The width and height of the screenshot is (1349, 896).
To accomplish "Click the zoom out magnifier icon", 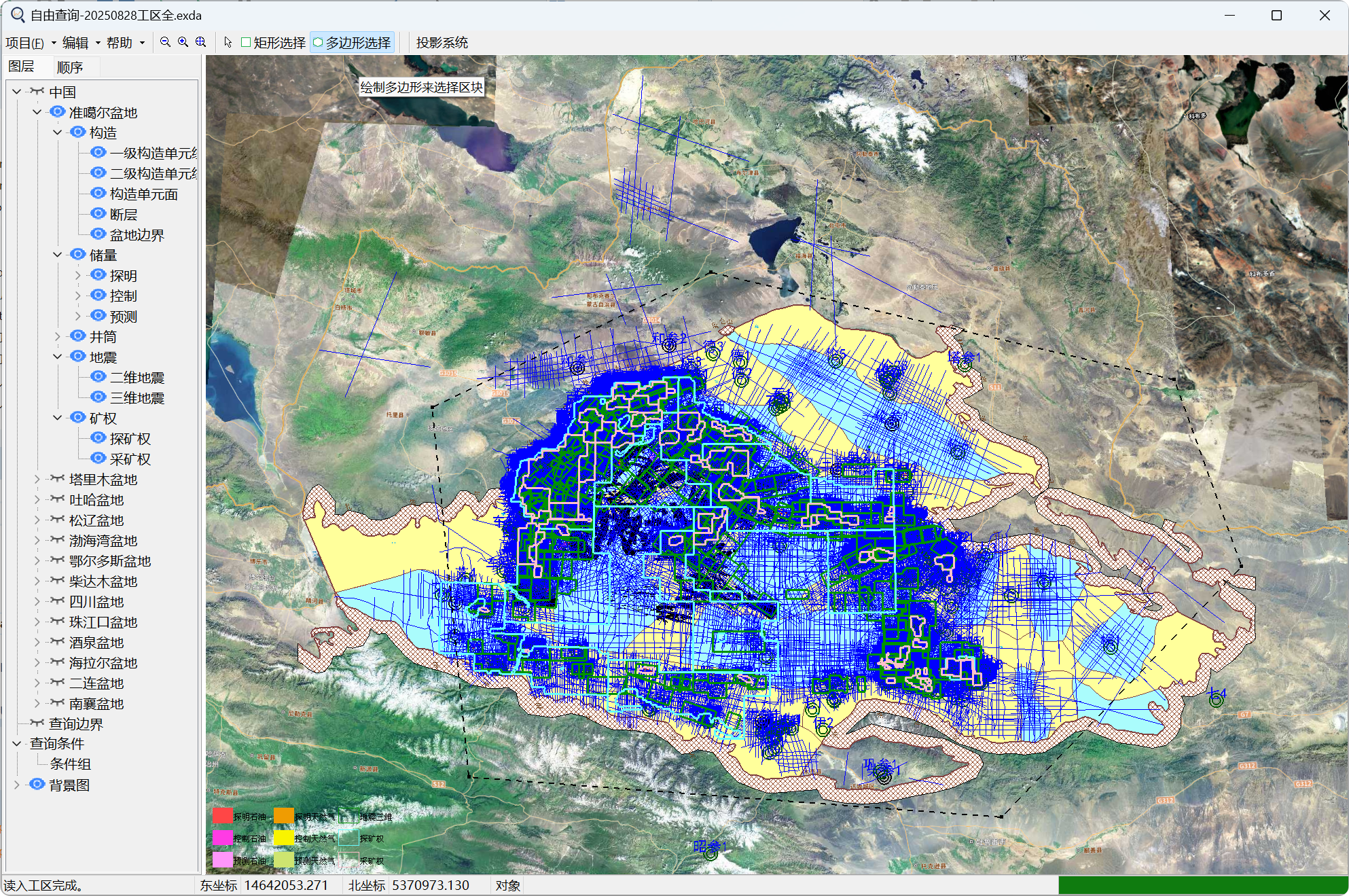I will pos(165,42).
